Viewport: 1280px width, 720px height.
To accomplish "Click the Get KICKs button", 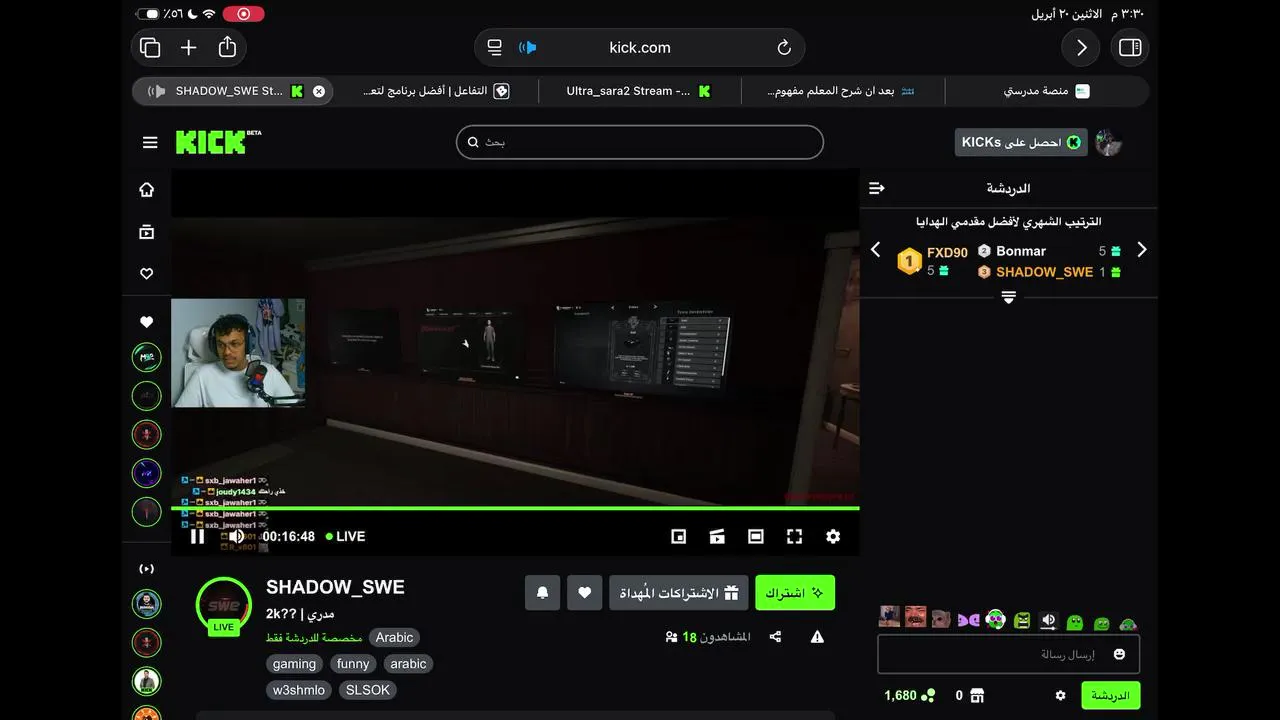I will coord(1021,142).
